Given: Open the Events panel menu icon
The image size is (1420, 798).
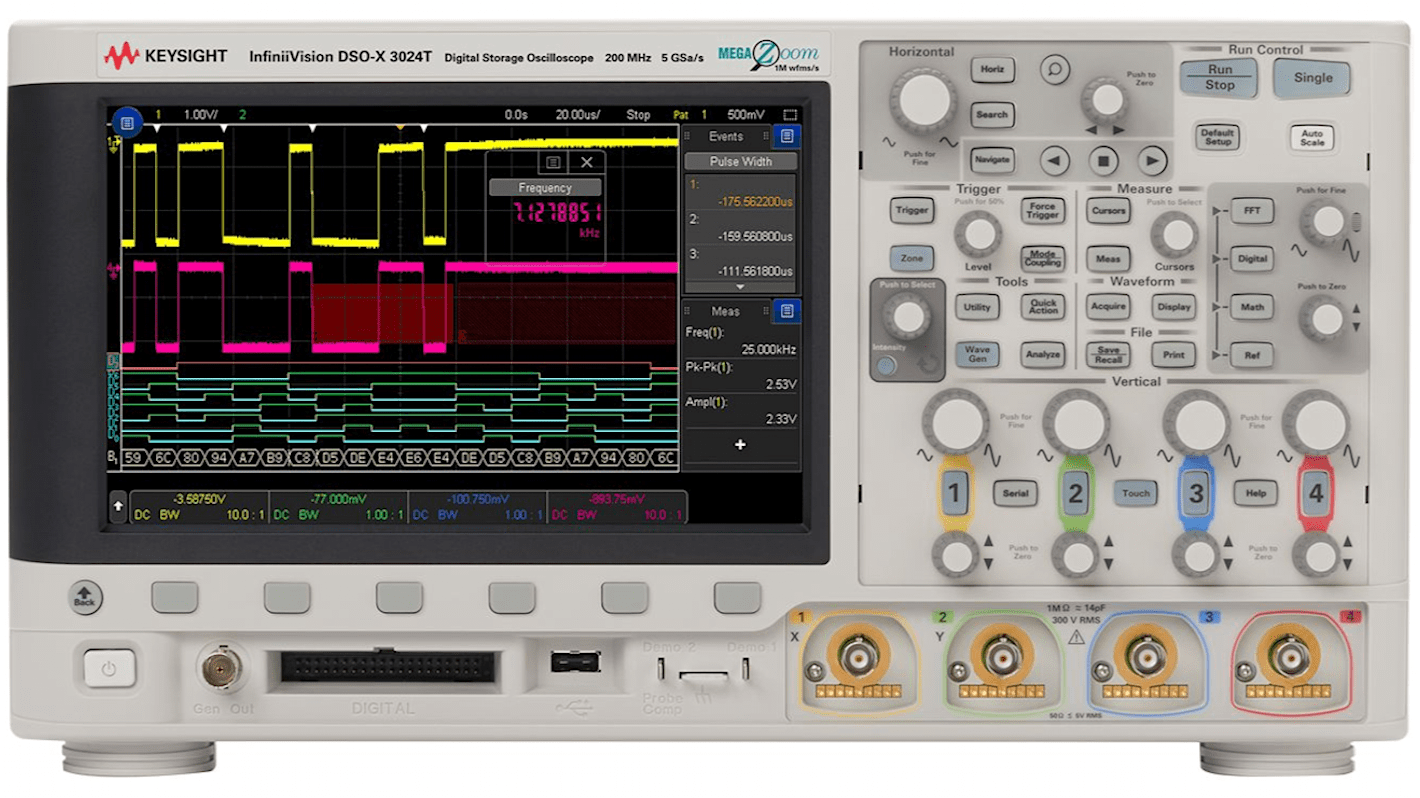Looking at the screenshot, I should coord(787,135).
